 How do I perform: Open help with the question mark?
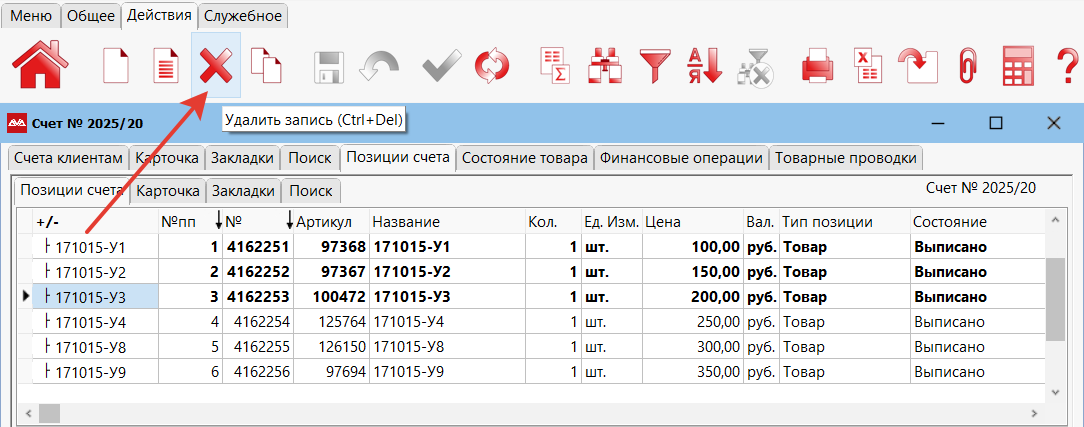[1067, 67]
